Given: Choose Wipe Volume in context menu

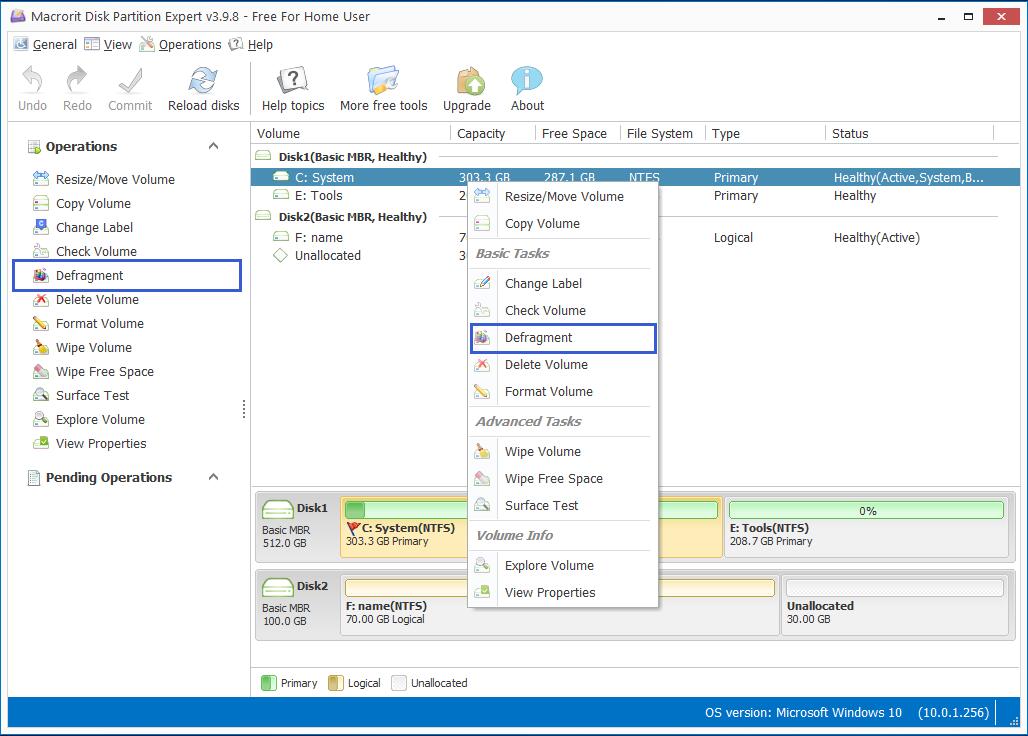Looking at the screenshot, I should [x=564, y=452].
